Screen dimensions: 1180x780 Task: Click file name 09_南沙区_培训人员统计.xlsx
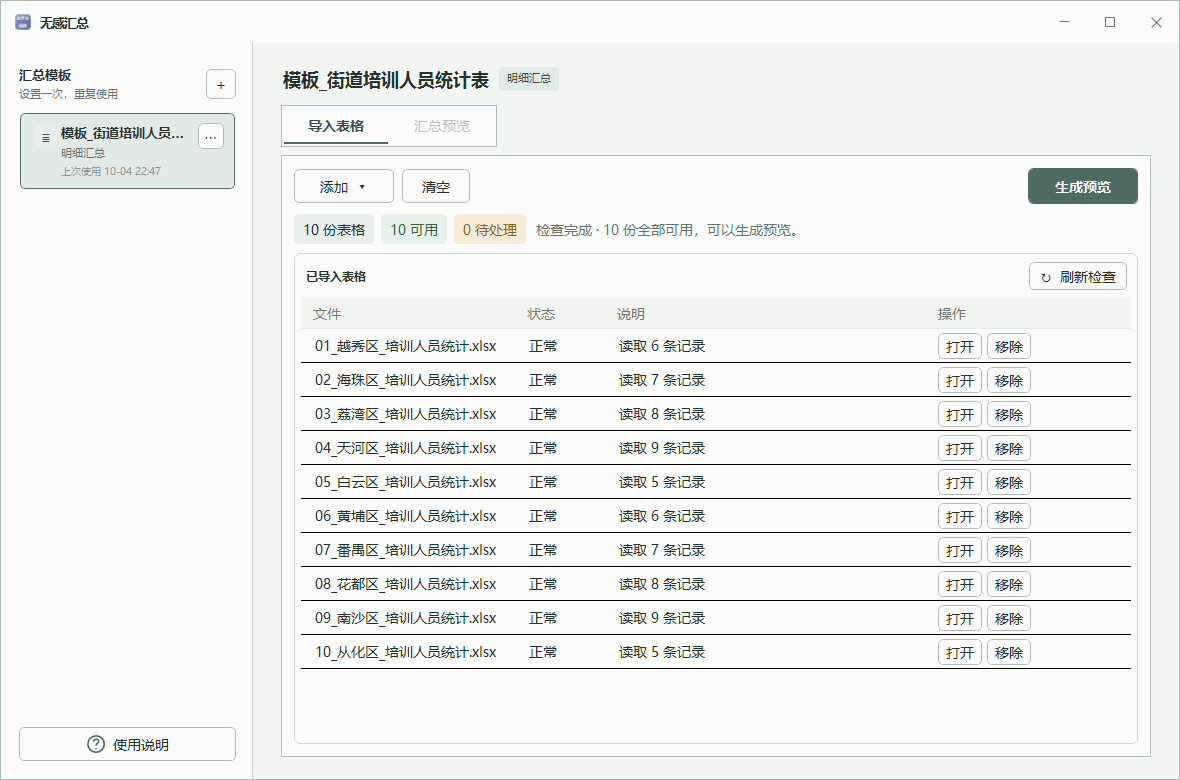click(406, 618)
